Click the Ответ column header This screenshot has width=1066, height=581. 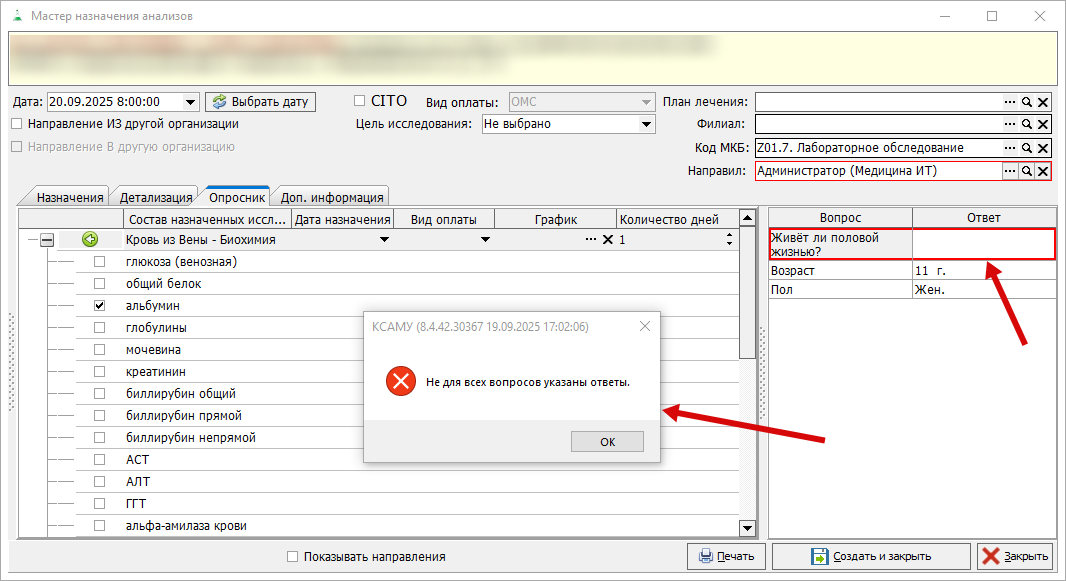point(984,217)
